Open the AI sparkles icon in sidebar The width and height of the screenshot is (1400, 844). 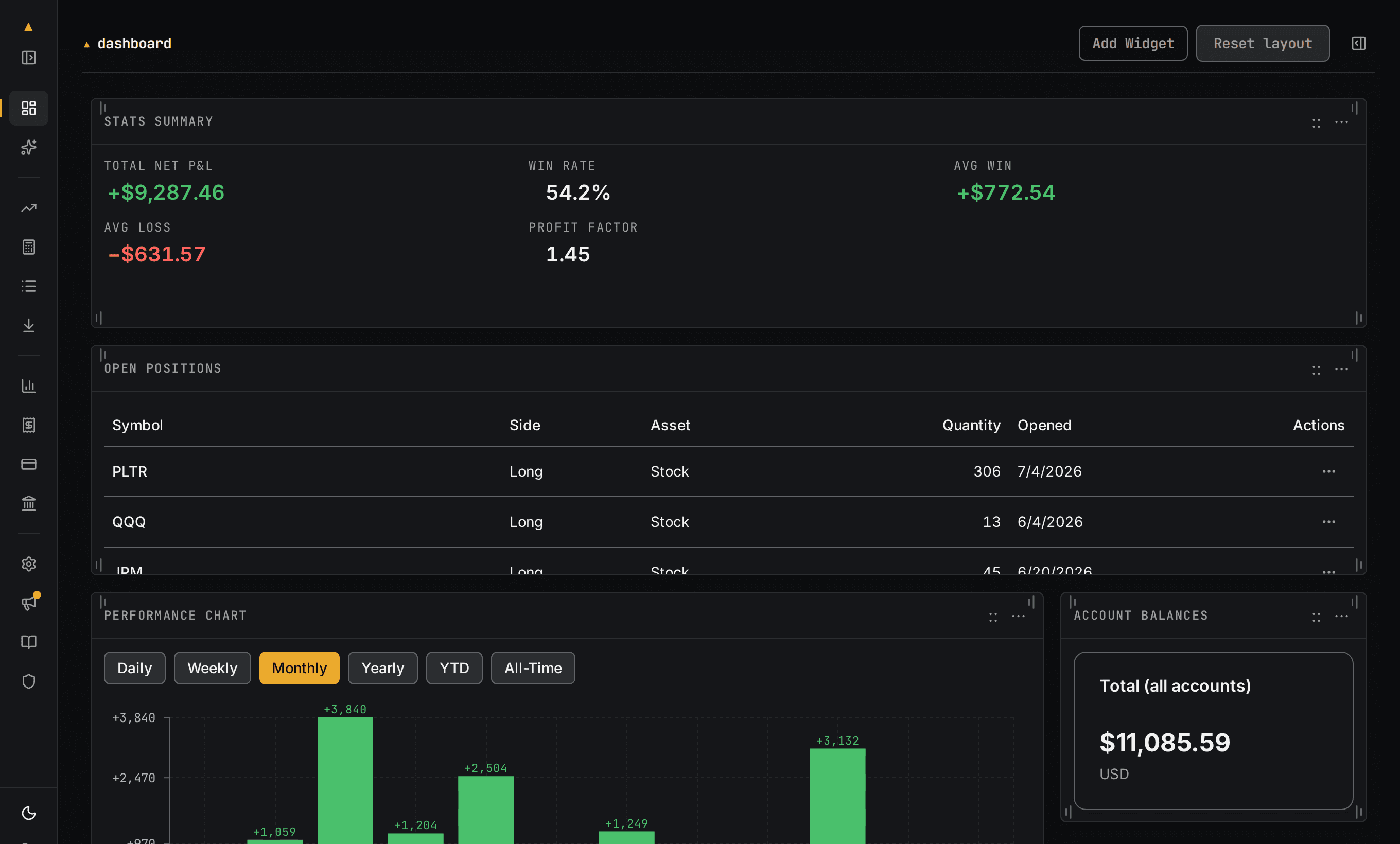pos(28,147)
